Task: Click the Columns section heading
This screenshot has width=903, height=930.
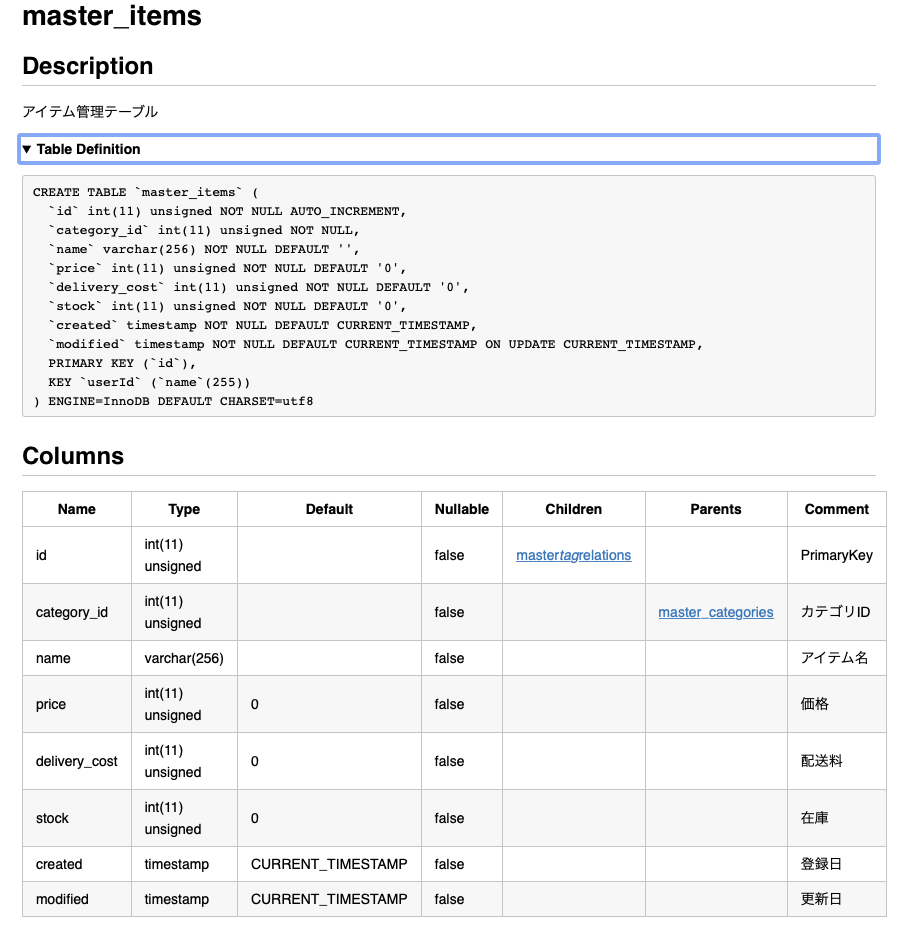Action: 73,456
